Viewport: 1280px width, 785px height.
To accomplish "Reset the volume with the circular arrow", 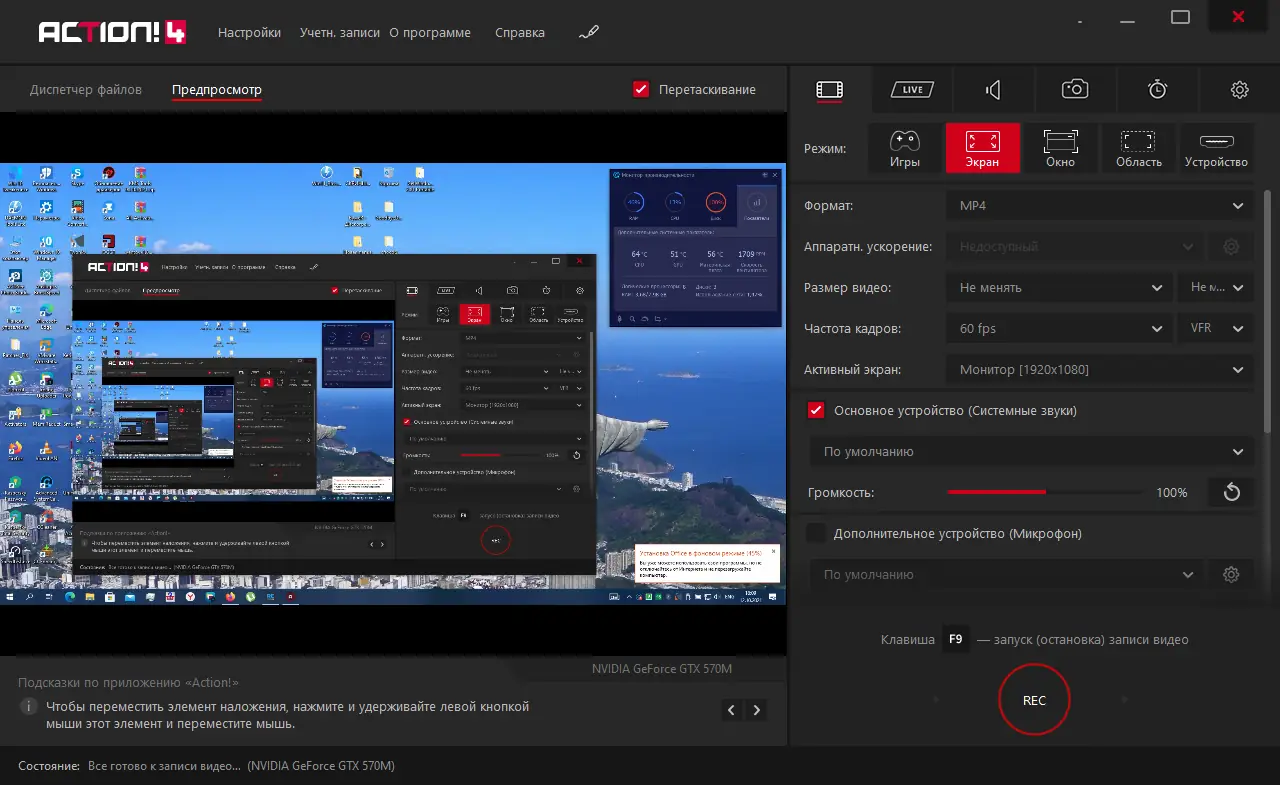I will (1231, 492).
